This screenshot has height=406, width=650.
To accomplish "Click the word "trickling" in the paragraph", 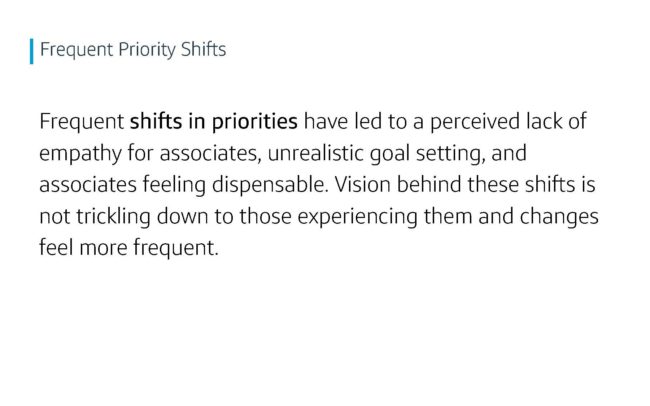I will point(113,217).
